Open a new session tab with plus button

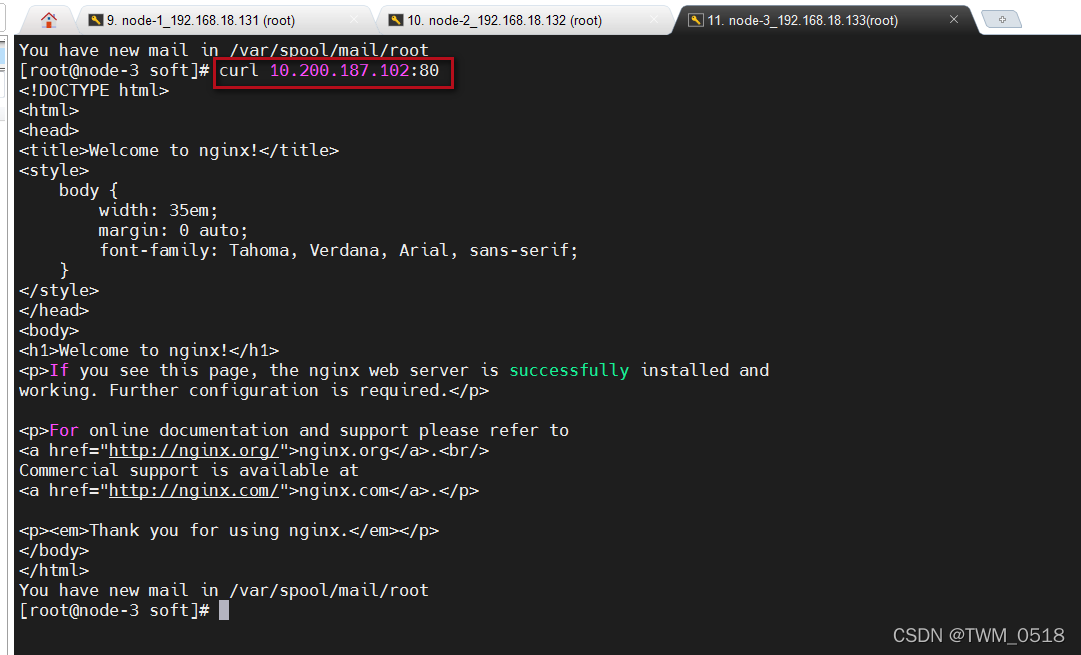coord(1001,20)
